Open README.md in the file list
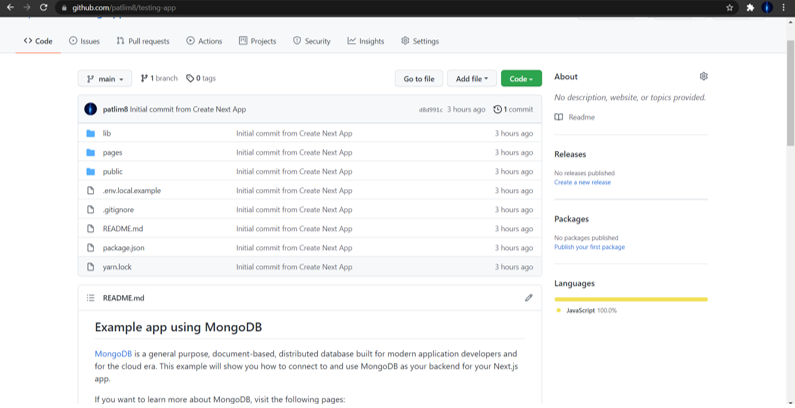The height and width of the screenshot is (408, 795). point(123,229)
